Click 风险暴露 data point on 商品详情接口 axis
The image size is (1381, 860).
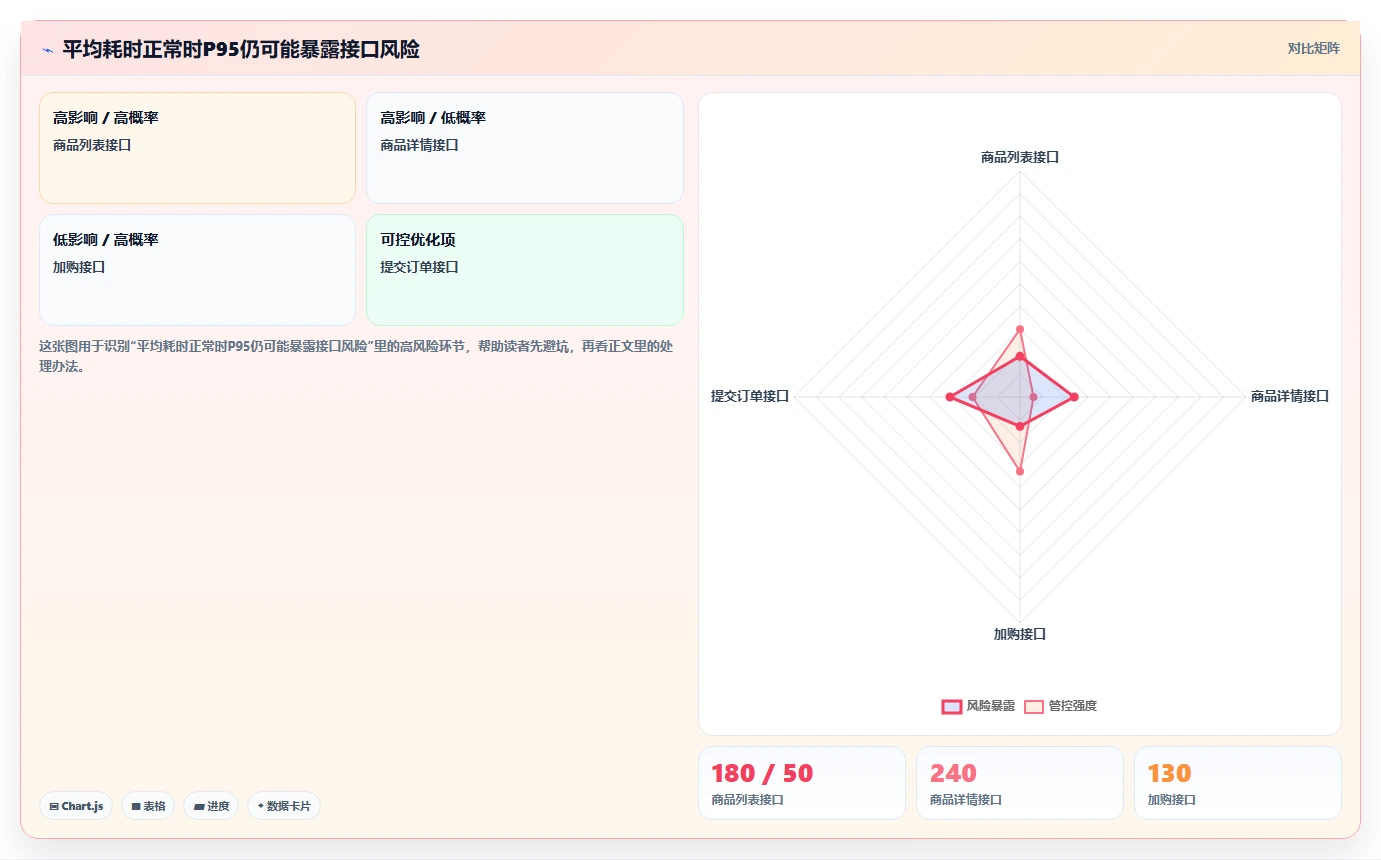pos(1074,397)
